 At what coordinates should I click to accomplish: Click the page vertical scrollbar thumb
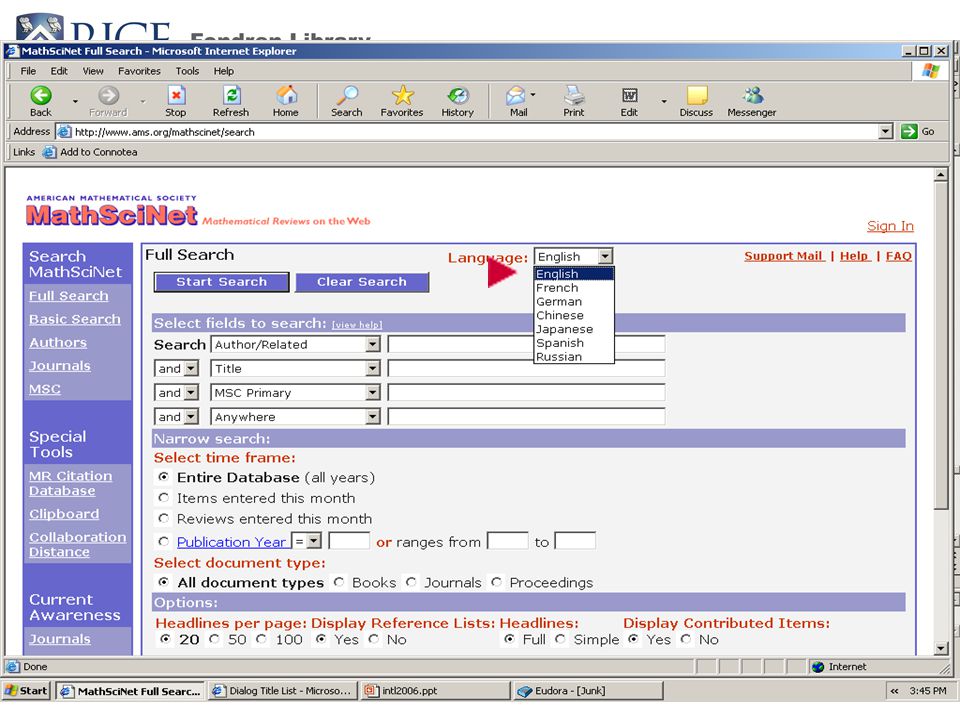click(x=941, y=346)
